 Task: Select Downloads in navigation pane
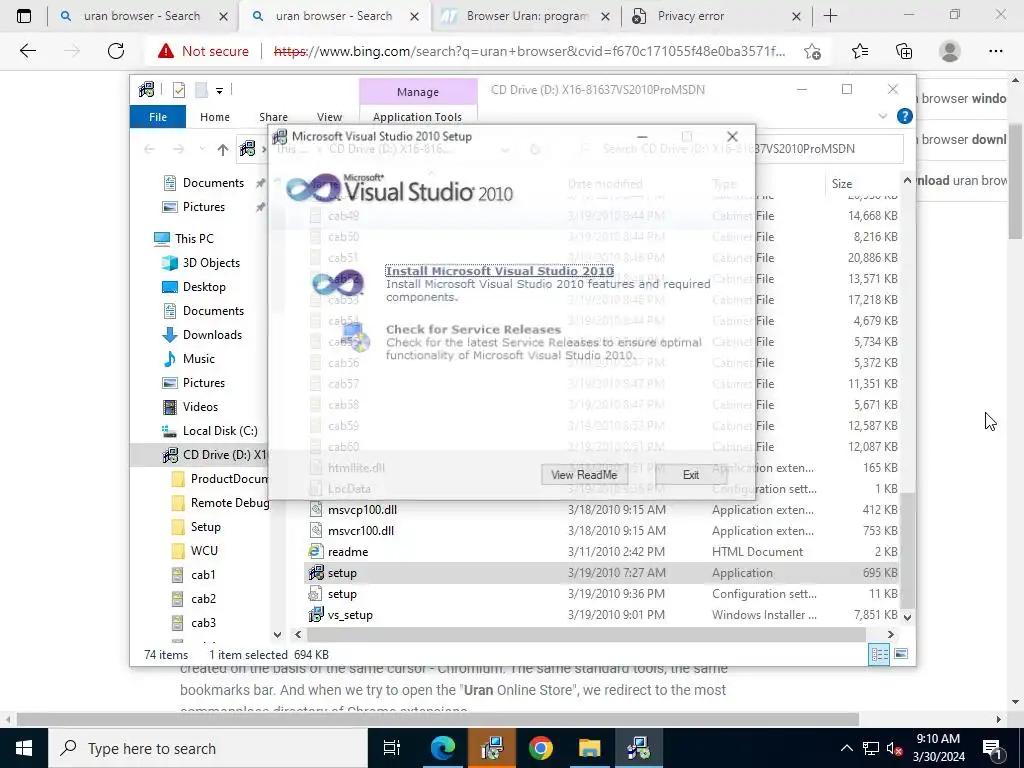(x=212, y=335)
